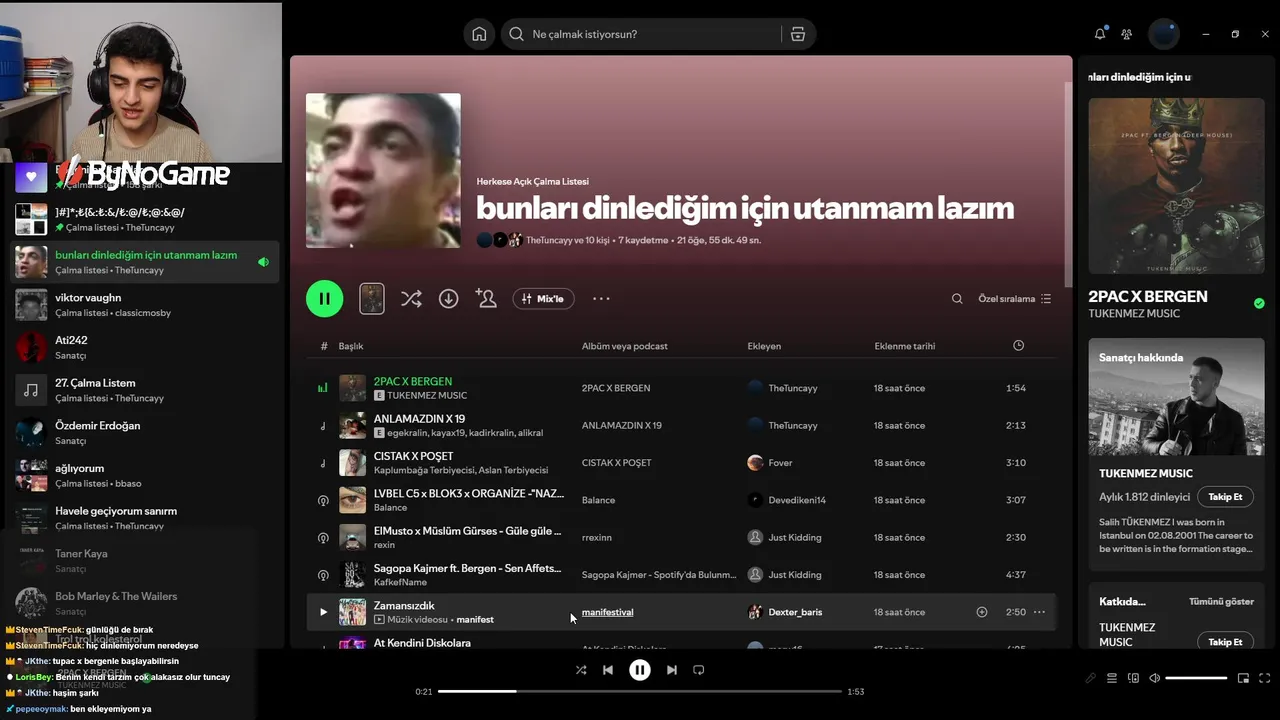
Task: Open more options for 'Zamansızdık' row
Action: [1039, 612]
